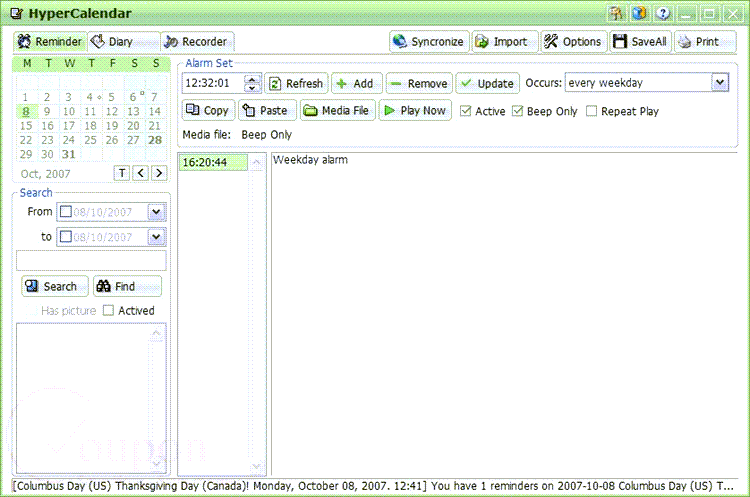Viewport: 750px width, 497px height.
Task: Open help via question mark icon
Action: 662,13
